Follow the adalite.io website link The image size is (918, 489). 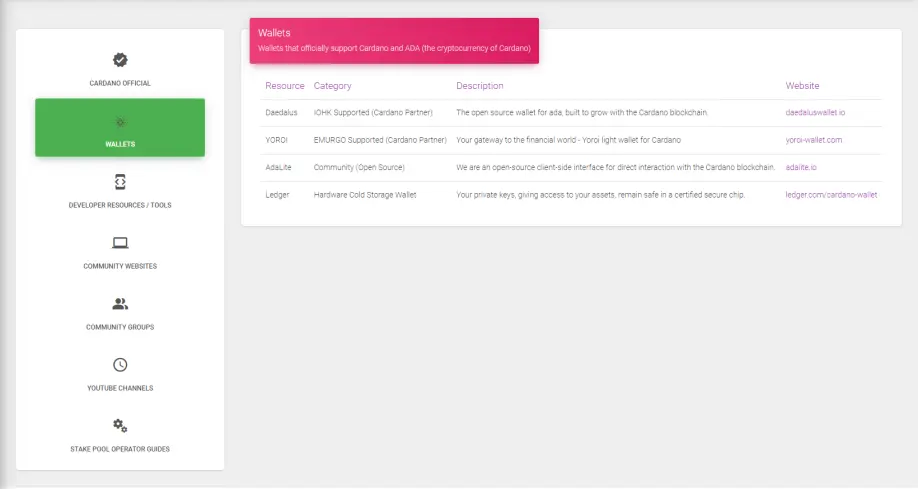pyautogui.click(x=801, y=167)
